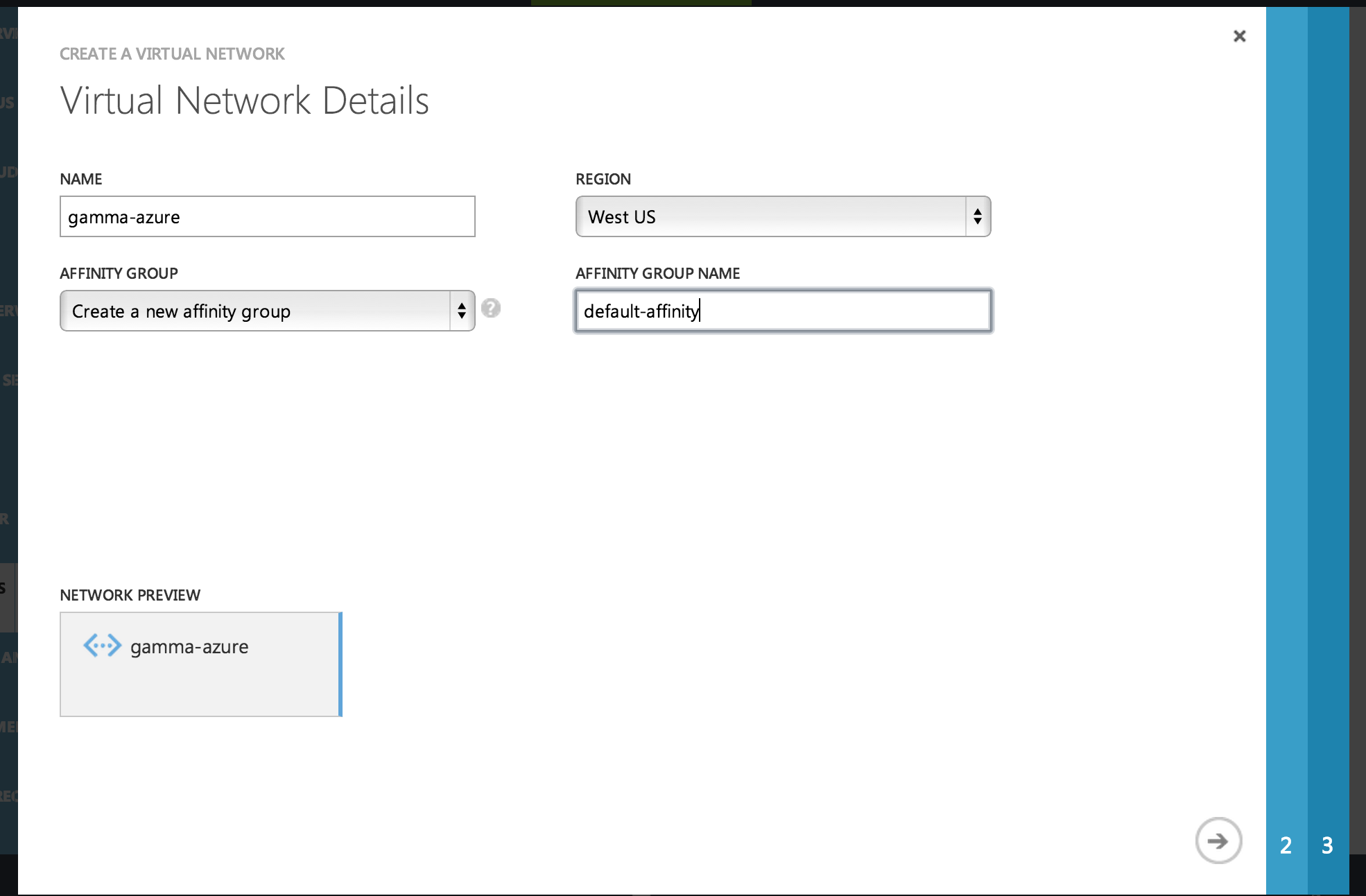Click the help question mark icon
The image size is (1366, 896).
(x=491, y=308)
